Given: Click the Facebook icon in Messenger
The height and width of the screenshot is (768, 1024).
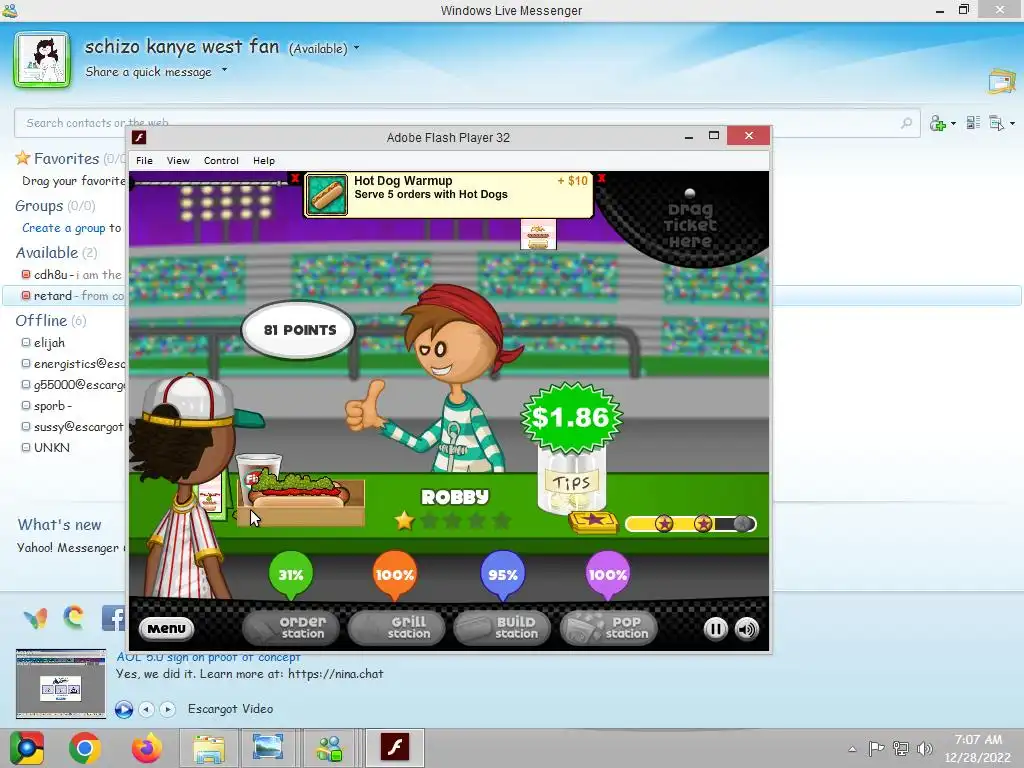Looking at the screenshot, I should (x=113, y=617).
